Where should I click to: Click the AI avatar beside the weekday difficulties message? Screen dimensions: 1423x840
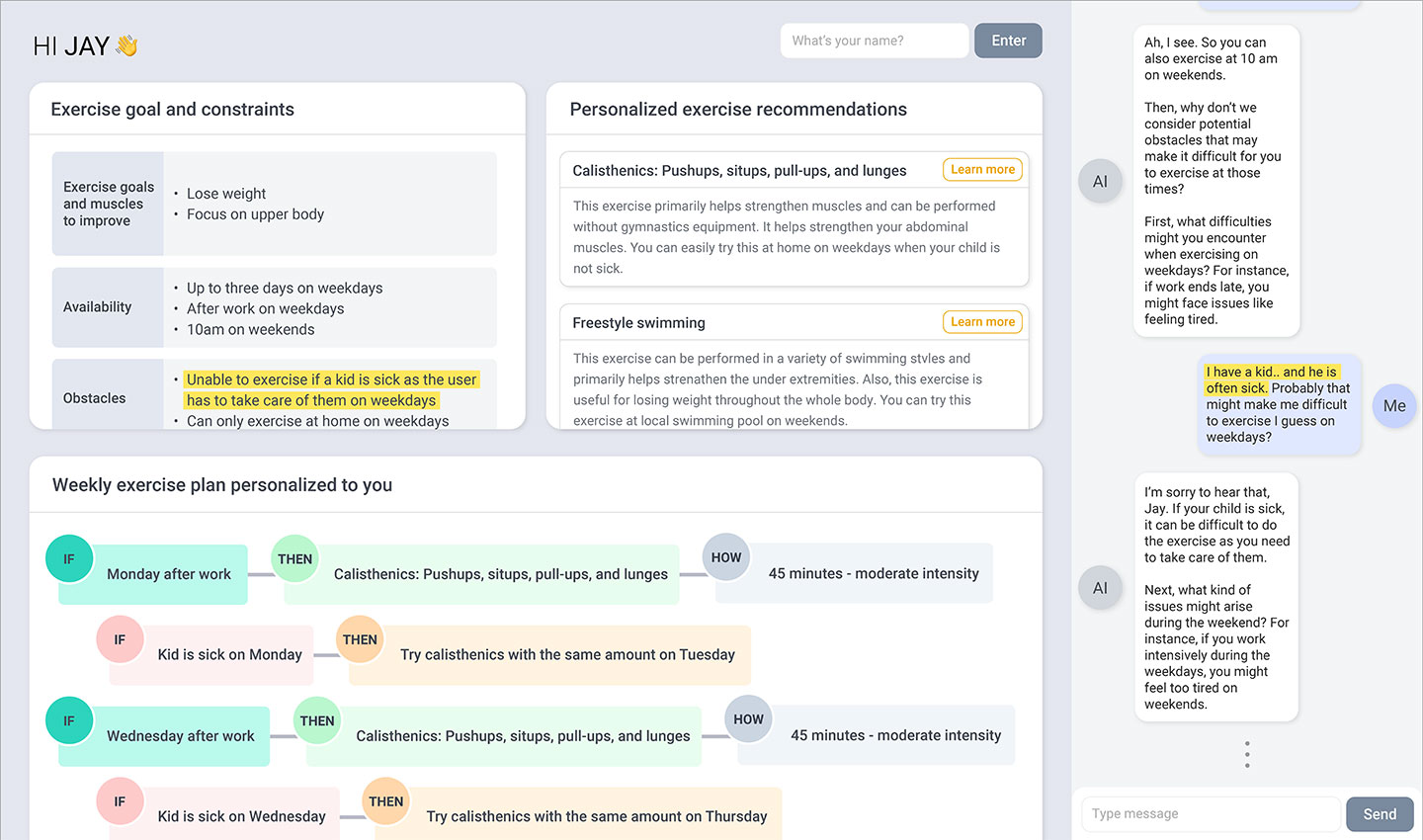(x=1100, y=181)
